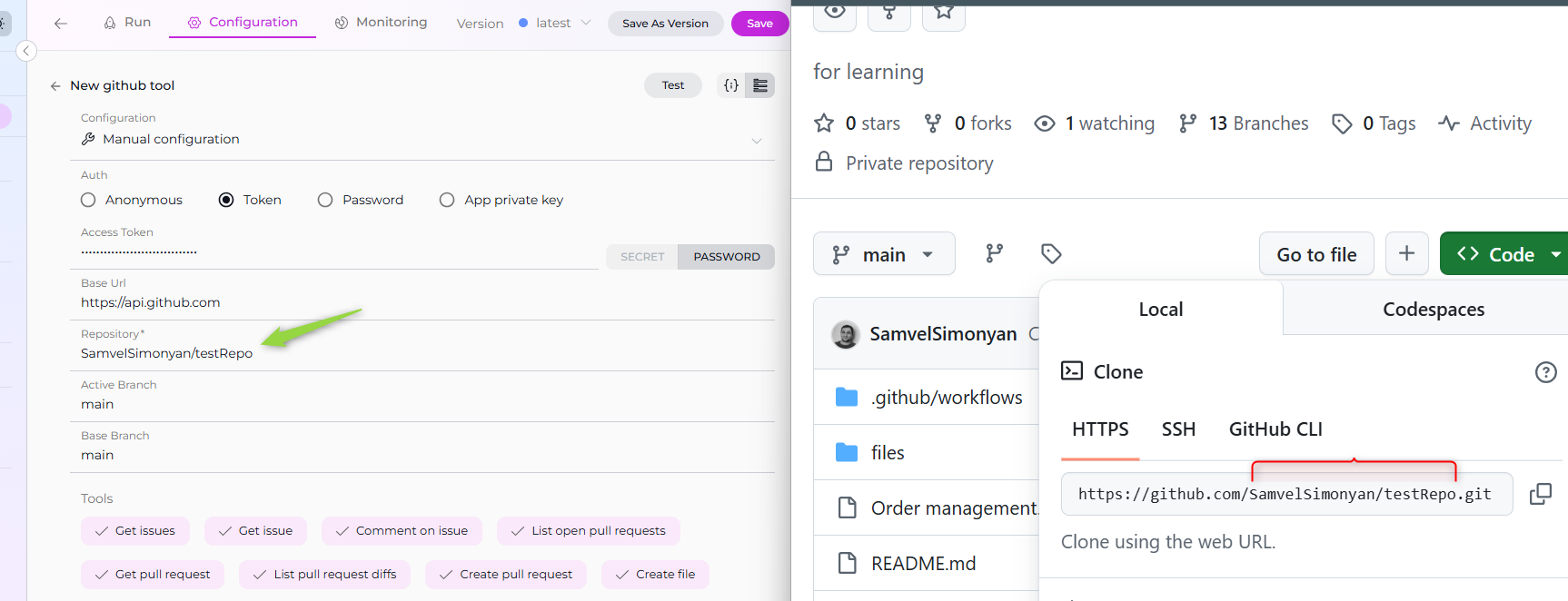
Task: Click the Save button
Action: [x=759, y=24]
